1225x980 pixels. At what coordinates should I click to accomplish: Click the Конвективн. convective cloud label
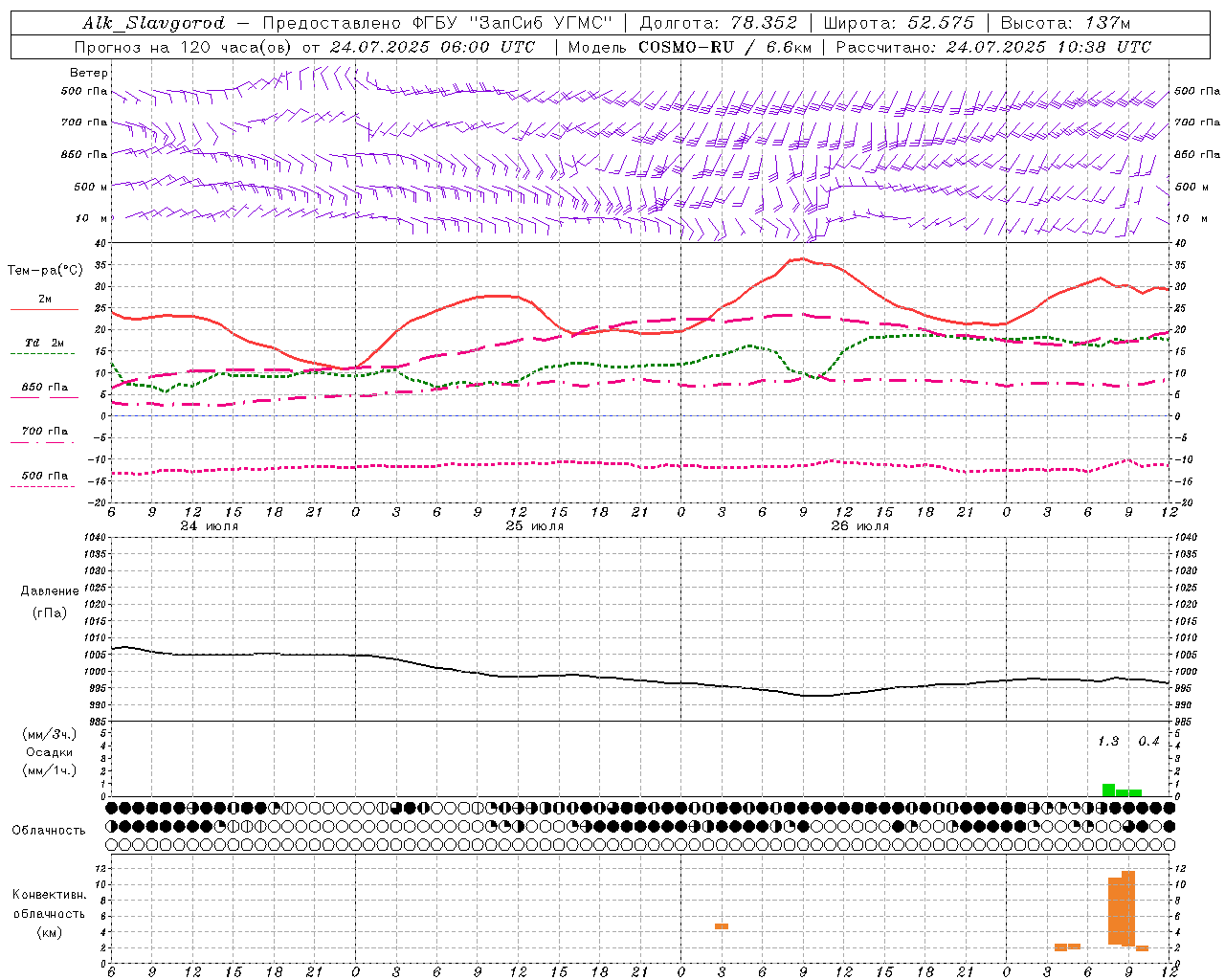(50, 895)
